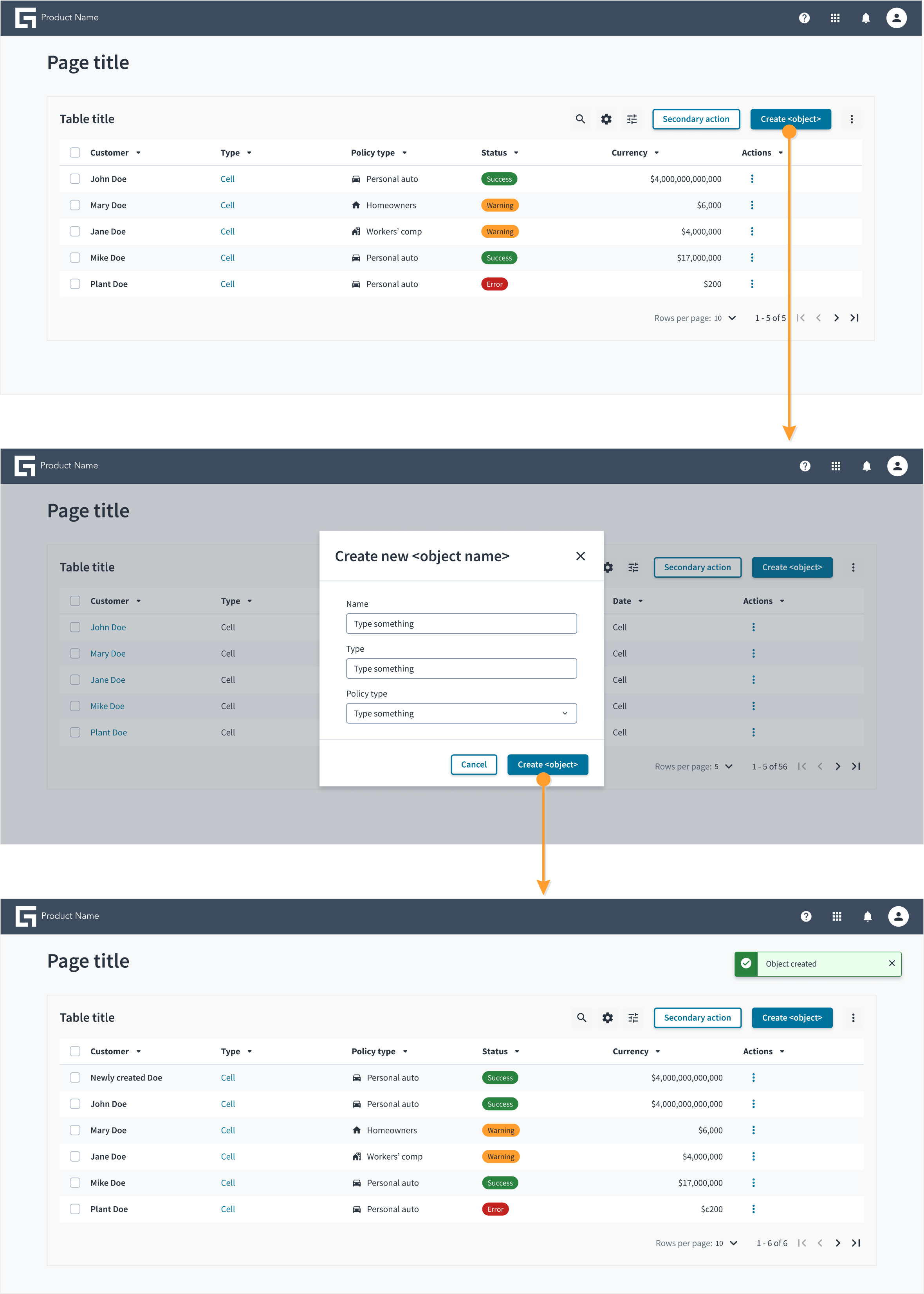Open apps grid in header above the dialog
Image resolution: width=924 pixels, height=1294 pixels.
click(x=836, y=466)
